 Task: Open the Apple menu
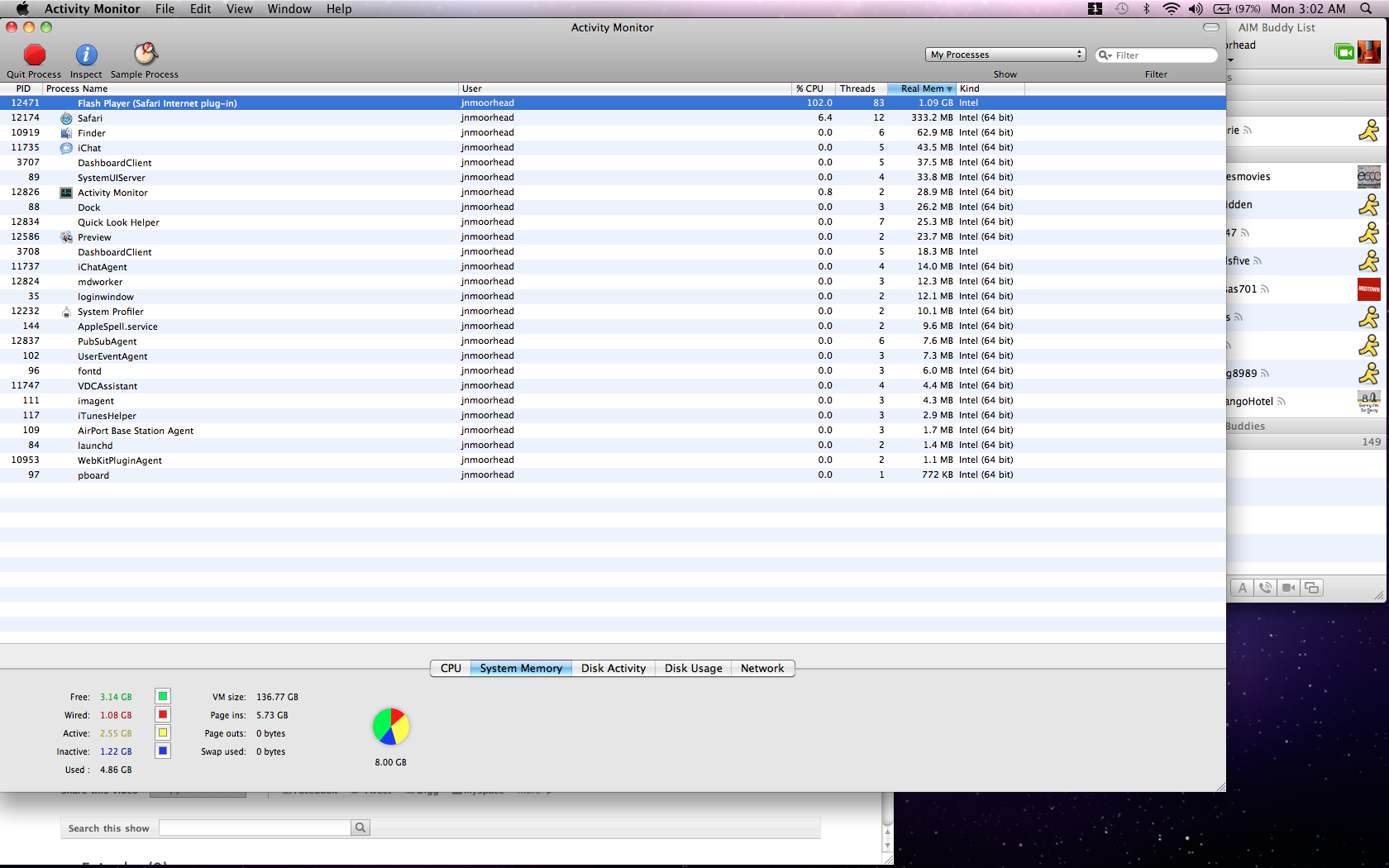coord(22,9)
